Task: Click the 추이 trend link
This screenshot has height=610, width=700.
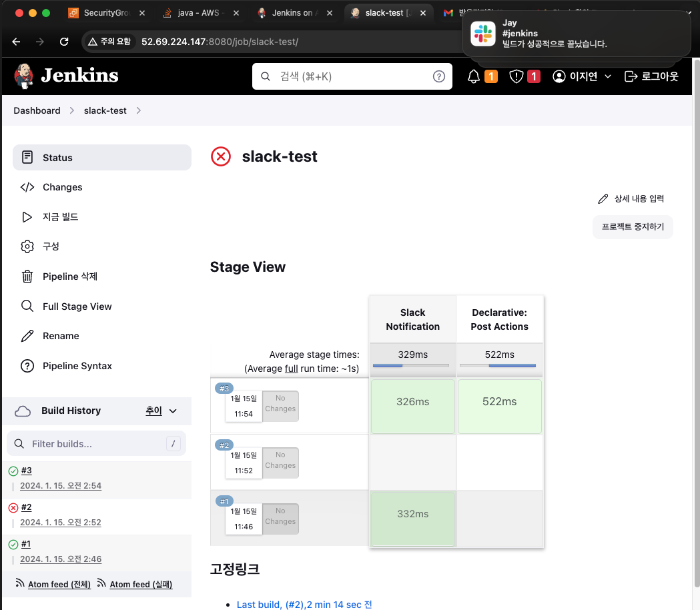Action: (x=154, y=411)
